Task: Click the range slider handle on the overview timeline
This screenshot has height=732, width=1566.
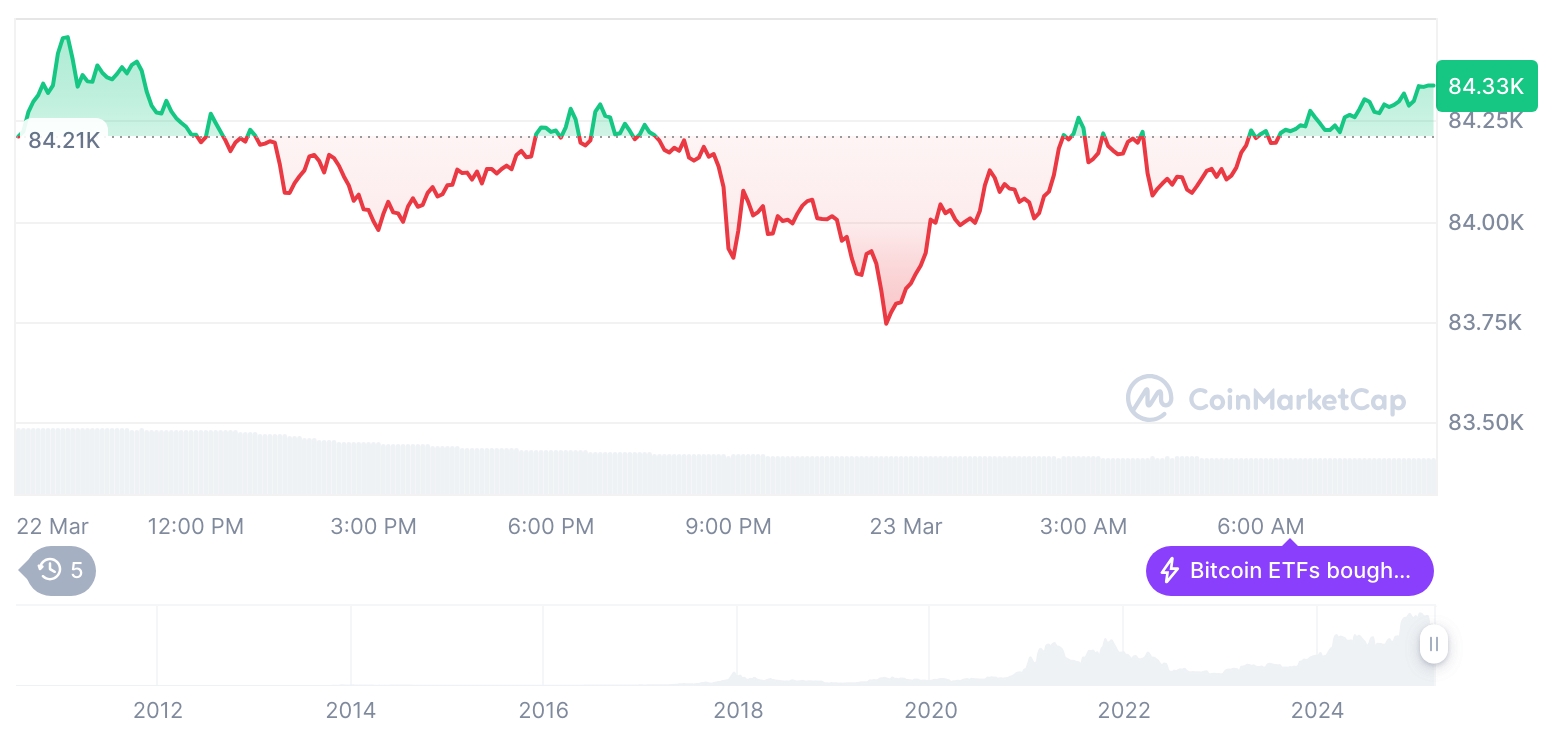Action: (1433, 644)
